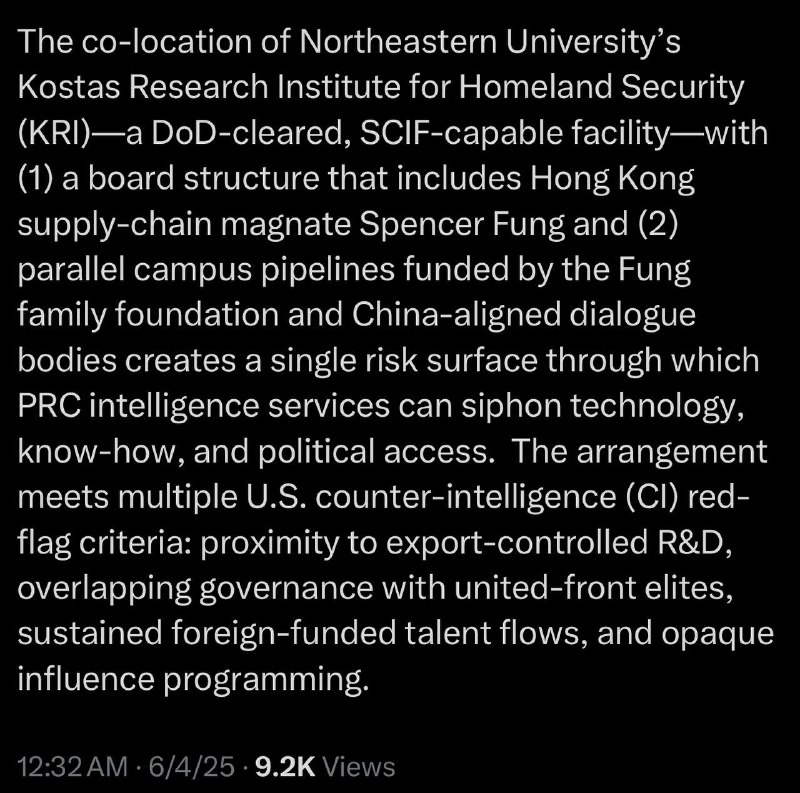Click the words "Hong Kong" in the post
The image size is (800, 793).
(x=612, y=180)
